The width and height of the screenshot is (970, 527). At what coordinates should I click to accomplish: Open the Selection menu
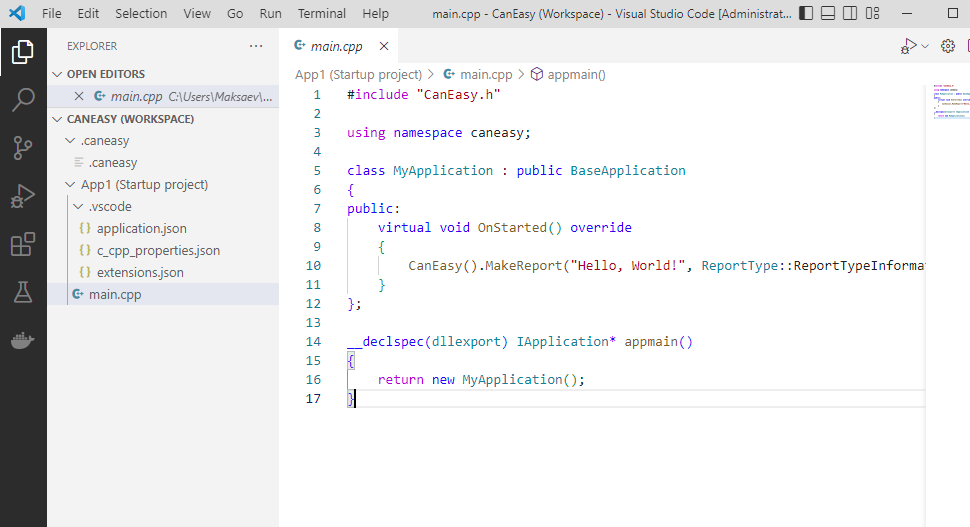(x=141, y=14)
